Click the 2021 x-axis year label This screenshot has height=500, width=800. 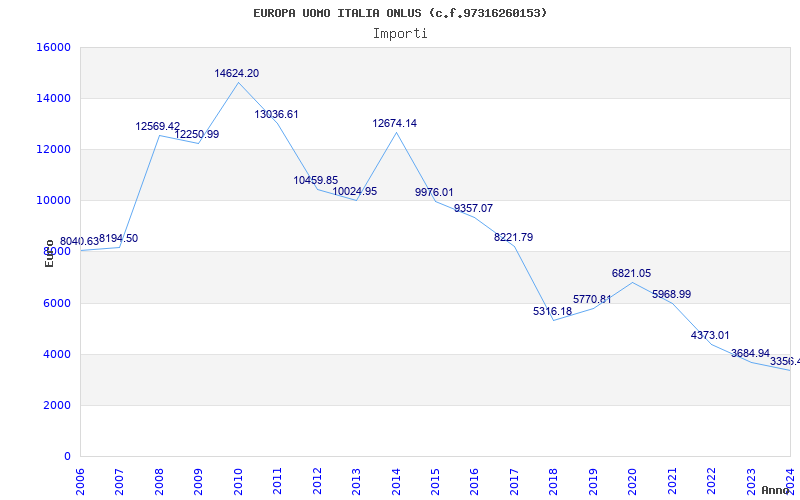click(672, 481)
